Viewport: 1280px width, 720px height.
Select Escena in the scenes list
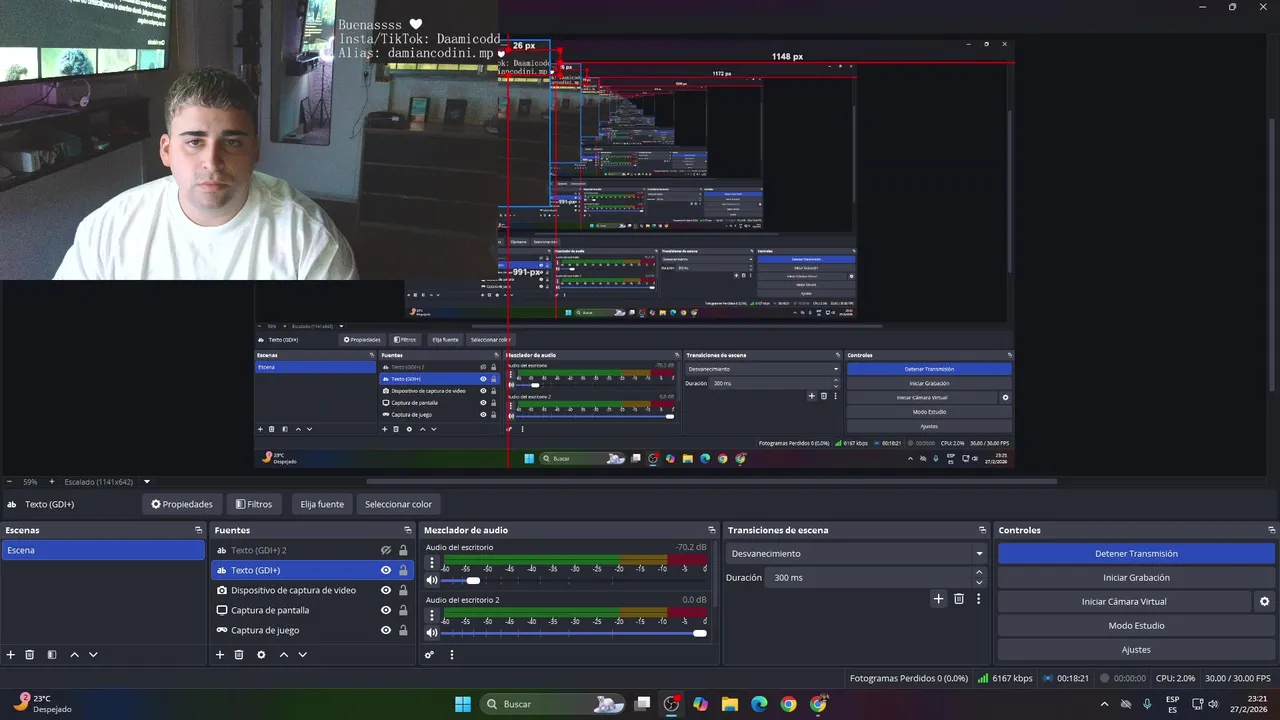pos(103,550)
